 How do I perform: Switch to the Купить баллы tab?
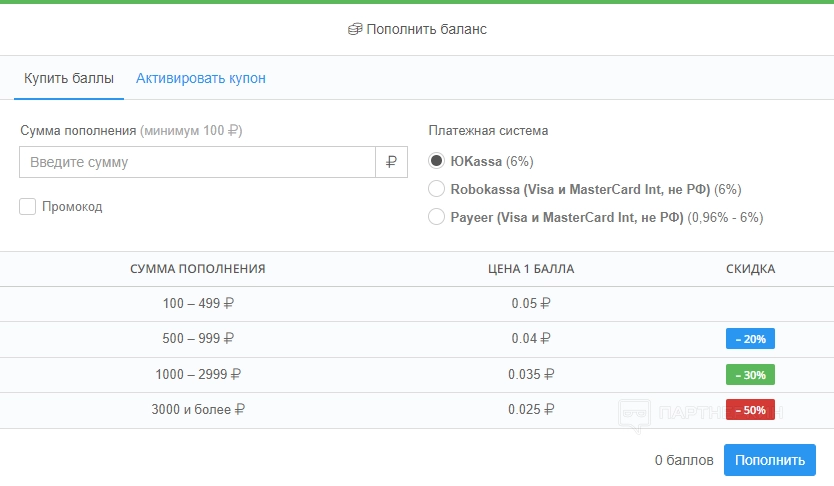tap(69, 78)
